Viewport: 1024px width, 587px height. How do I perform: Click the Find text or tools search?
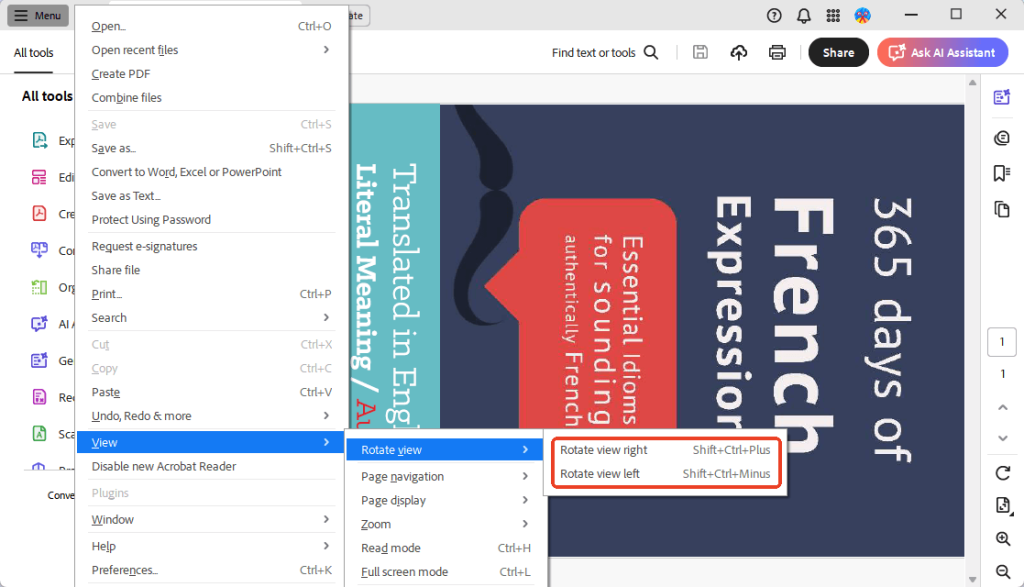604,53
